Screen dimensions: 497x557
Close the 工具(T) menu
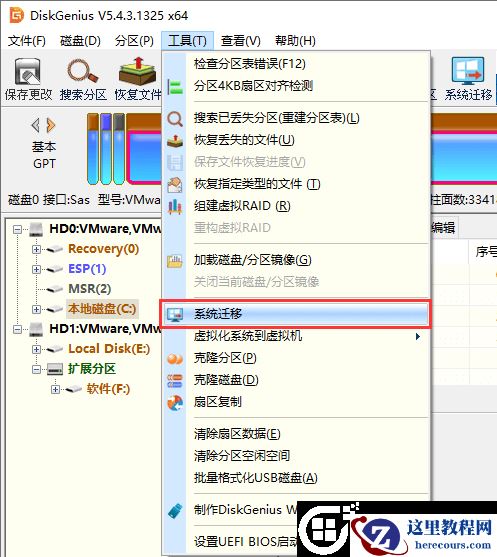(x=187, y=41)
